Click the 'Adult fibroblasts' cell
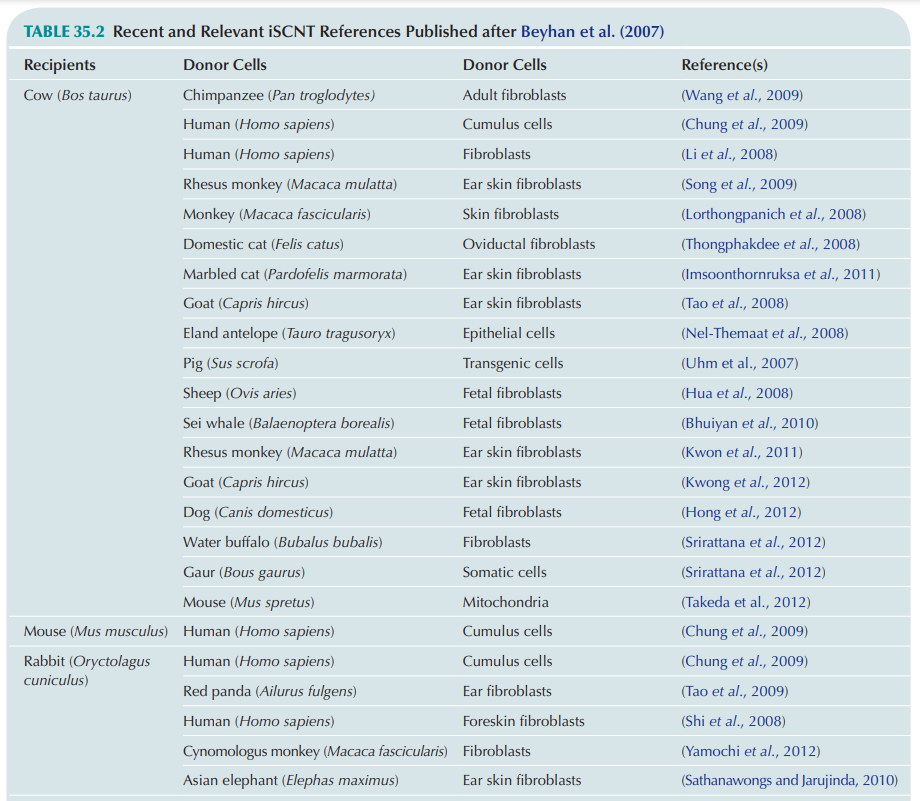Image resolution: width=920 pixels, height=801 pixels. tap(515, 96)
